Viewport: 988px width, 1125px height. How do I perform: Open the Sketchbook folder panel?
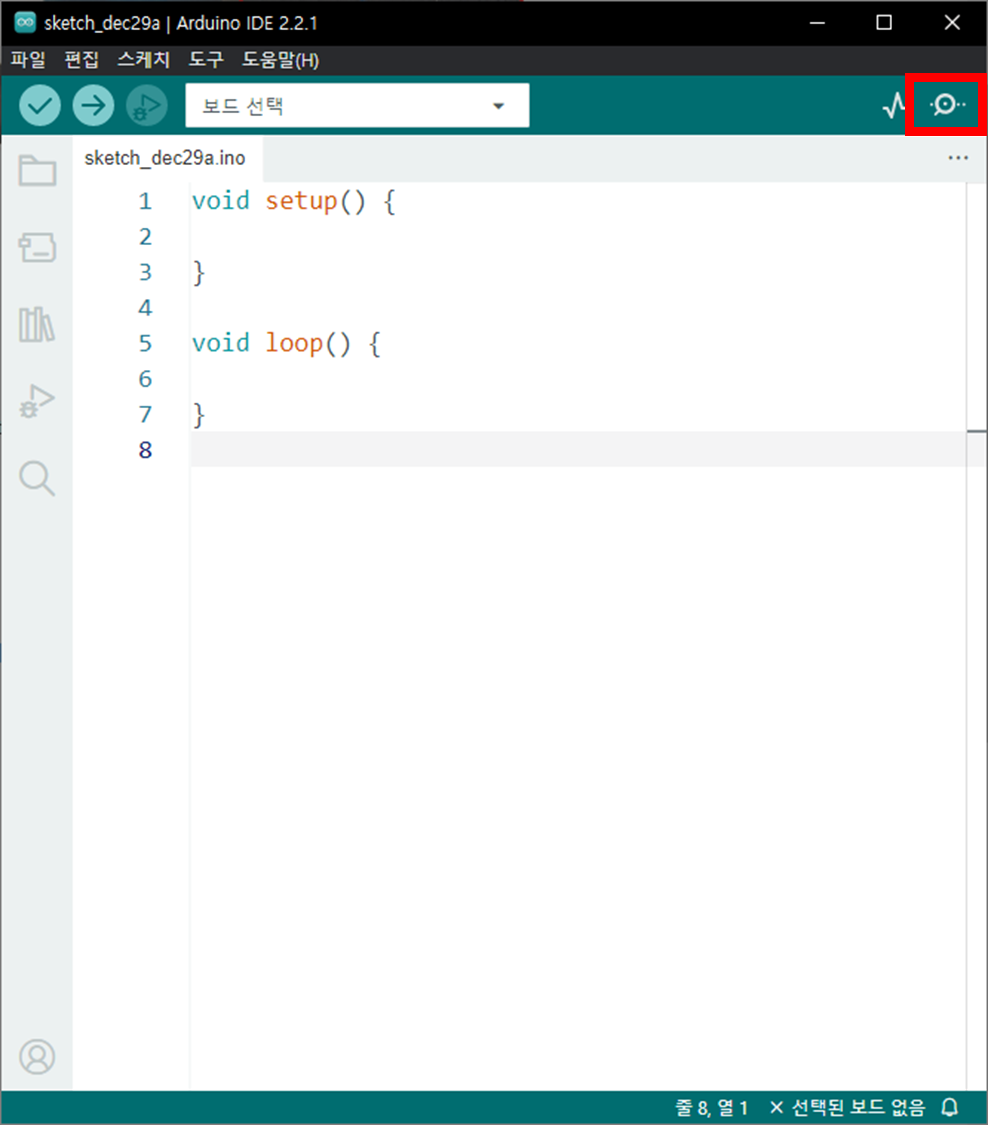pos(37,171)
